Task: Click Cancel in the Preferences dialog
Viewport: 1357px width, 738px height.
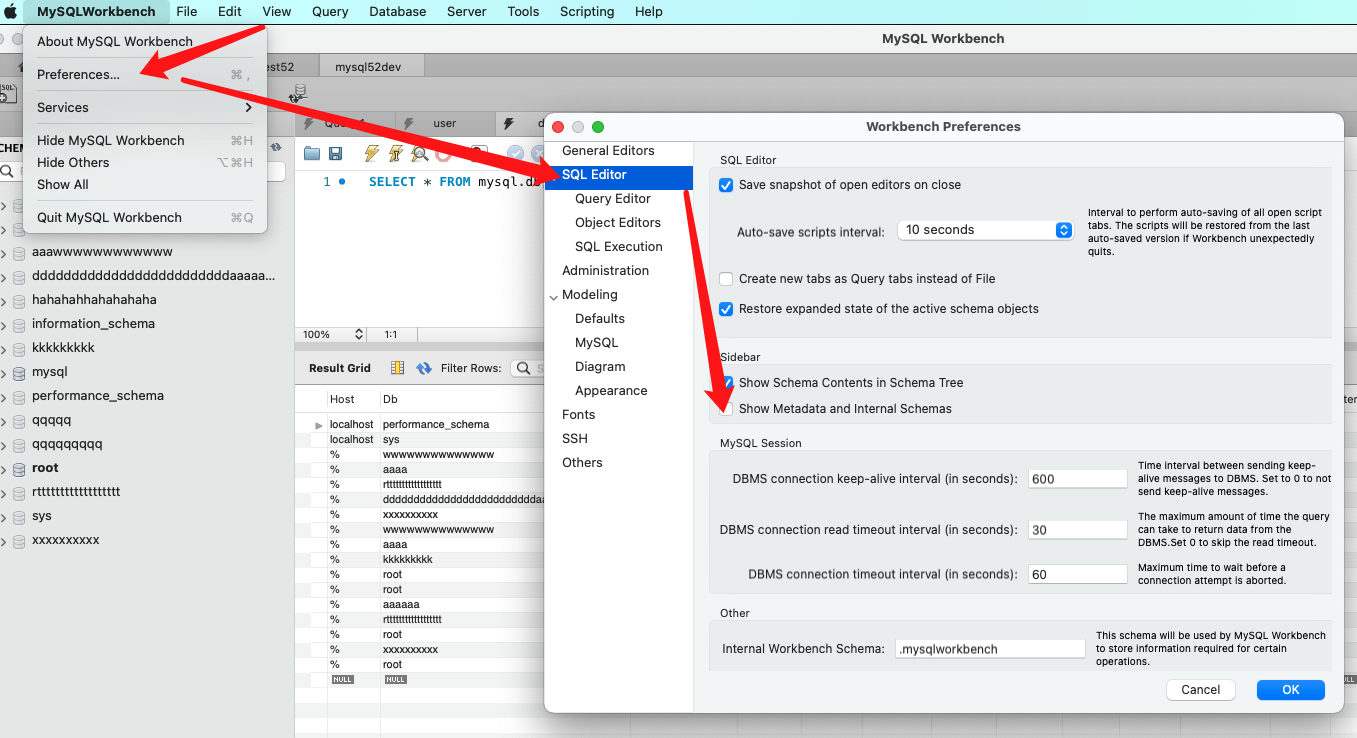Action: tap(1200, 689)
